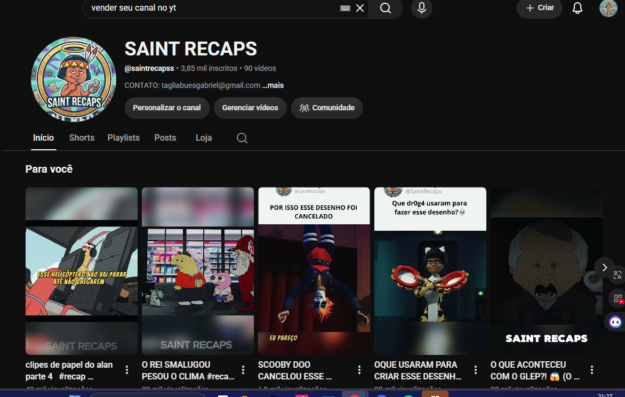625x397 pixels.
Task: Open options for 'O QUE ACONTECEU COM O GLEP' video
Action: click(x=592, y=370)
